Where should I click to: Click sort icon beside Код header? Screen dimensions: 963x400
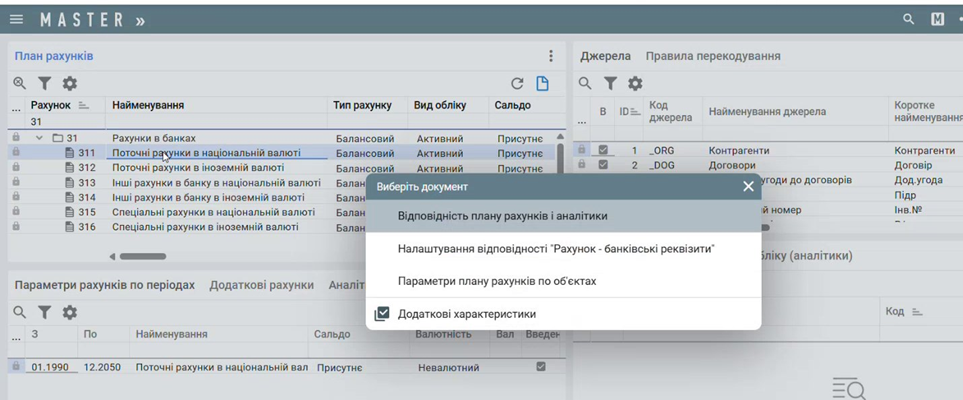tap(917, 312)
